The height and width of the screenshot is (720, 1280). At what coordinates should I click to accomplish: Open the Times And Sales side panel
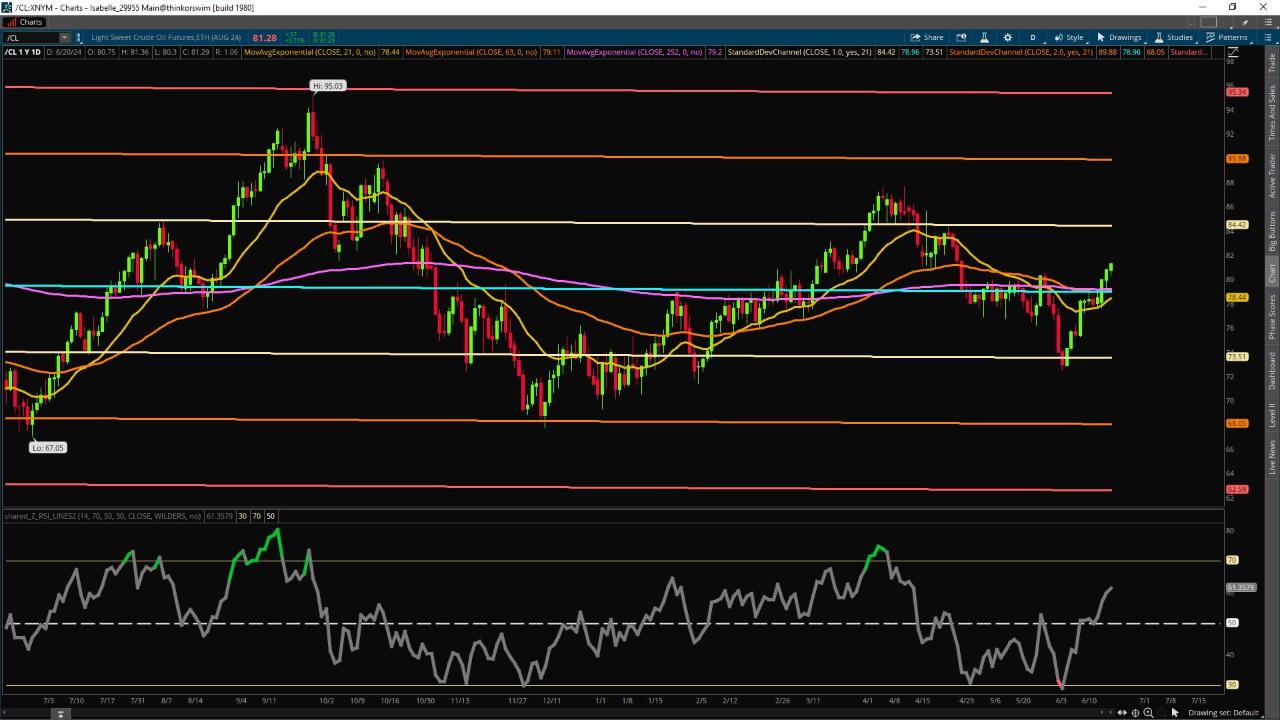(1272, 111)
